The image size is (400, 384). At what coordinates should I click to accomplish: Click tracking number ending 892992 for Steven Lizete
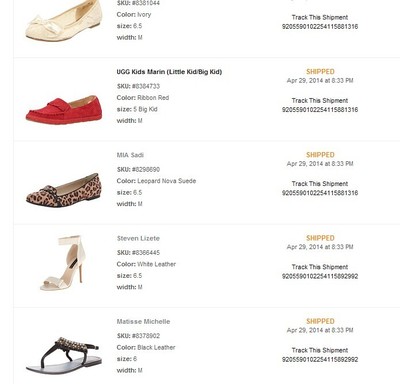320,276
